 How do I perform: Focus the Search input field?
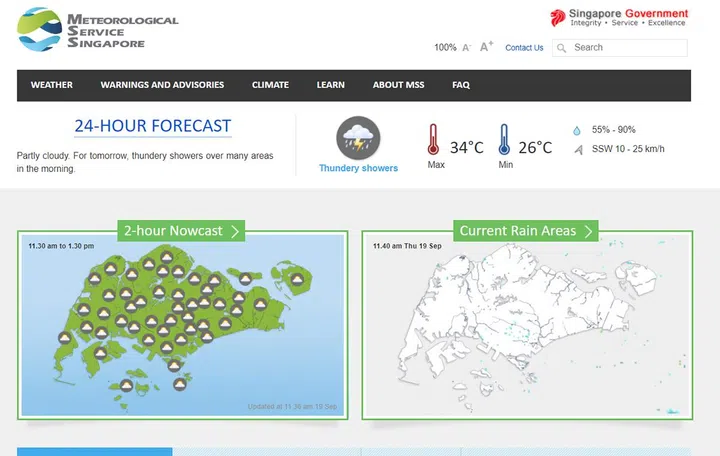[x=620, y=48]
